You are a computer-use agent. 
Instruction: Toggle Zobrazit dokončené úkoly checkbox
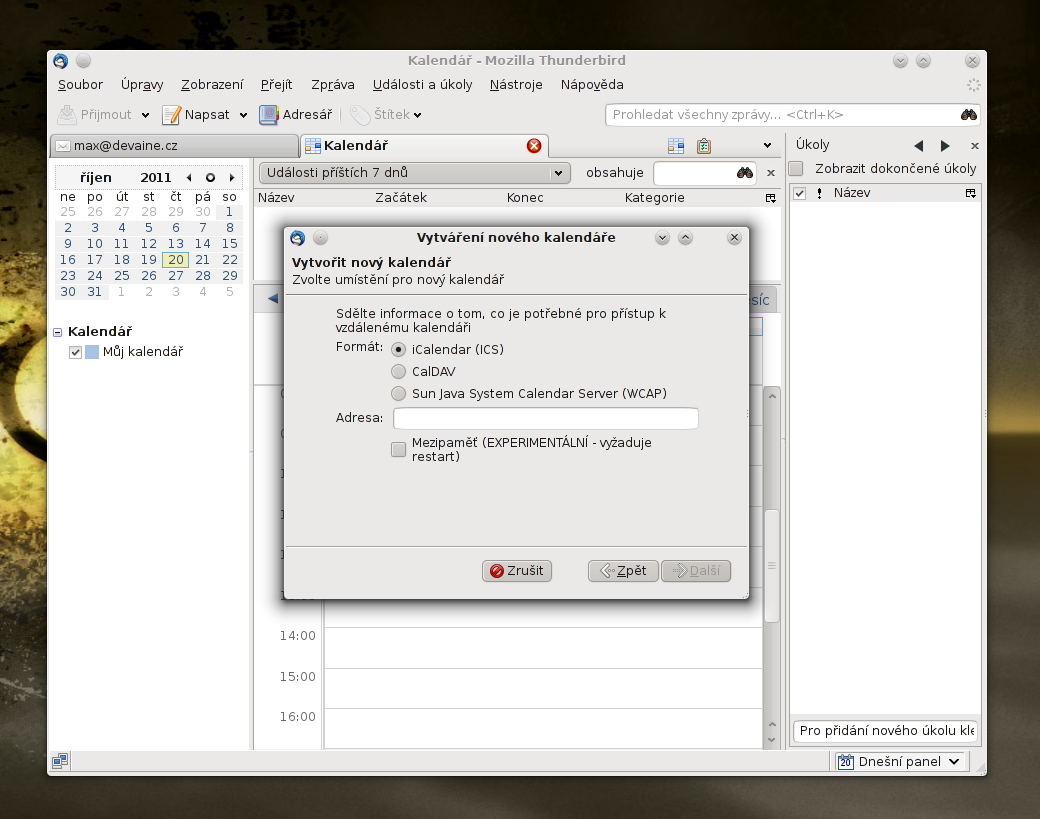tap(797, 168)
